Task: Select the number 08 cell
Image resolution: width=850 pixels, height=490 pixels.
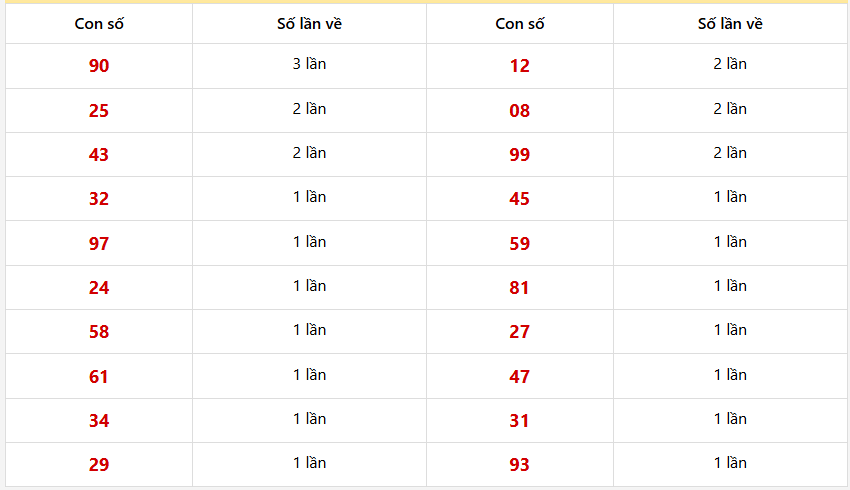Action: [x=519, y=111]
